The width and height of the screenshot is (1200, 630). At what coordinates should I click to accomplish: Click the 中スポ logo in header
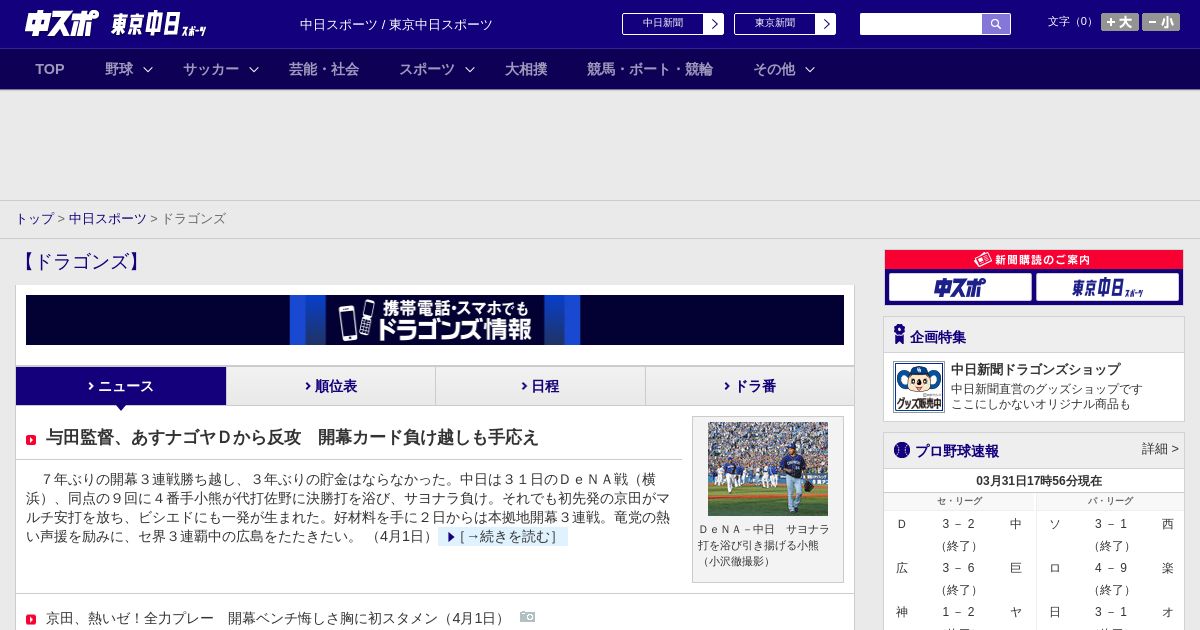(x=61, y=23)
